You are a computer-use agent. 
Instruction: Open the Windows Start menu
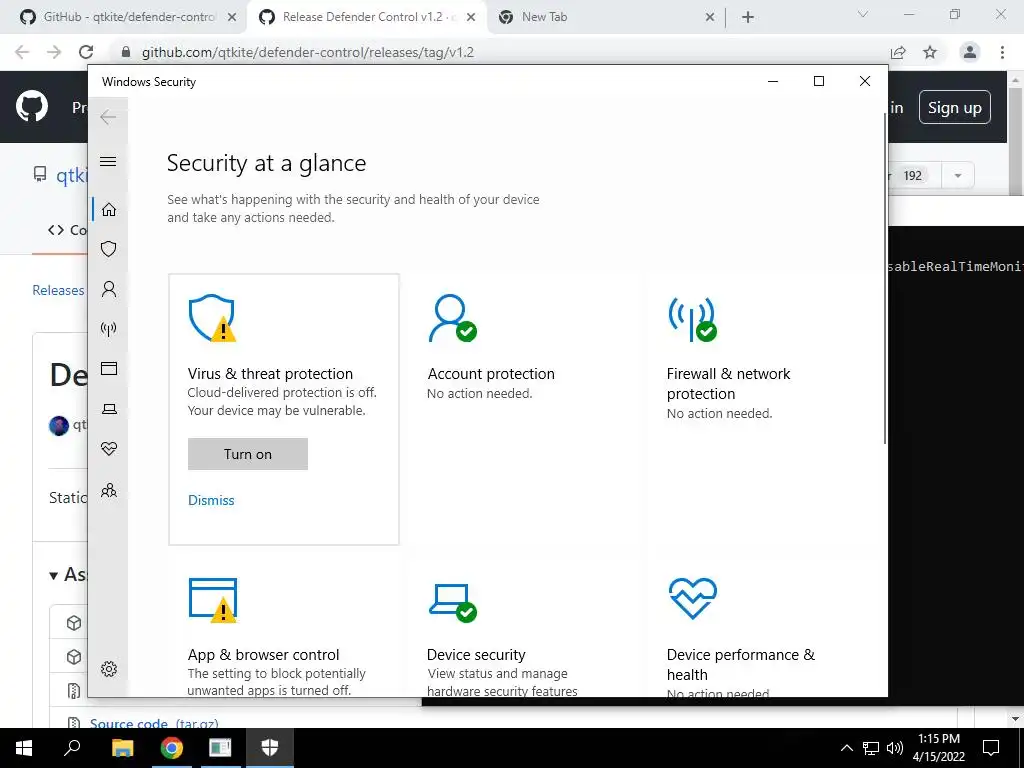coord(24,748)
